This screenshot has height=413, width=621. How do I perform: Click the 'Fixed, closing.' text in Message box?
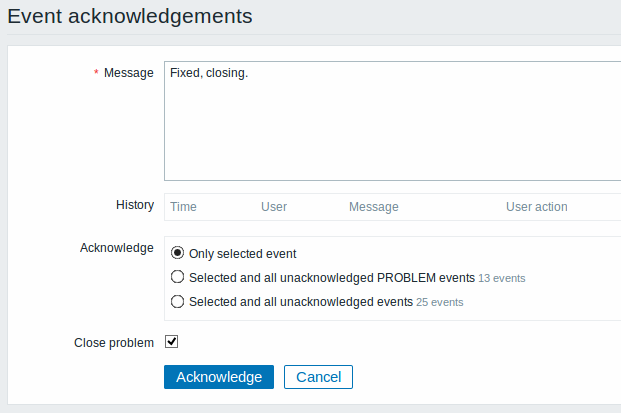point(209,73)
